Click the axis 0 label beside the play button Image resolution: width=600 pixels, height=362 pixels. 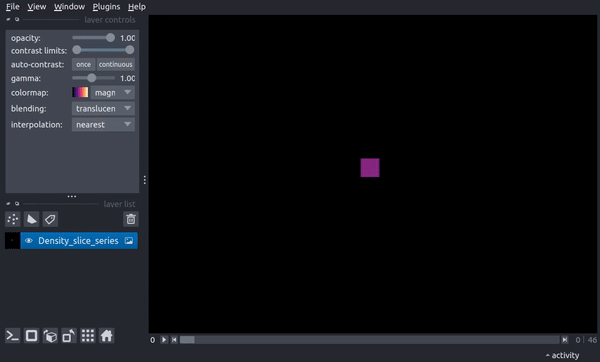pyautogui.click(x=152, y=340)
